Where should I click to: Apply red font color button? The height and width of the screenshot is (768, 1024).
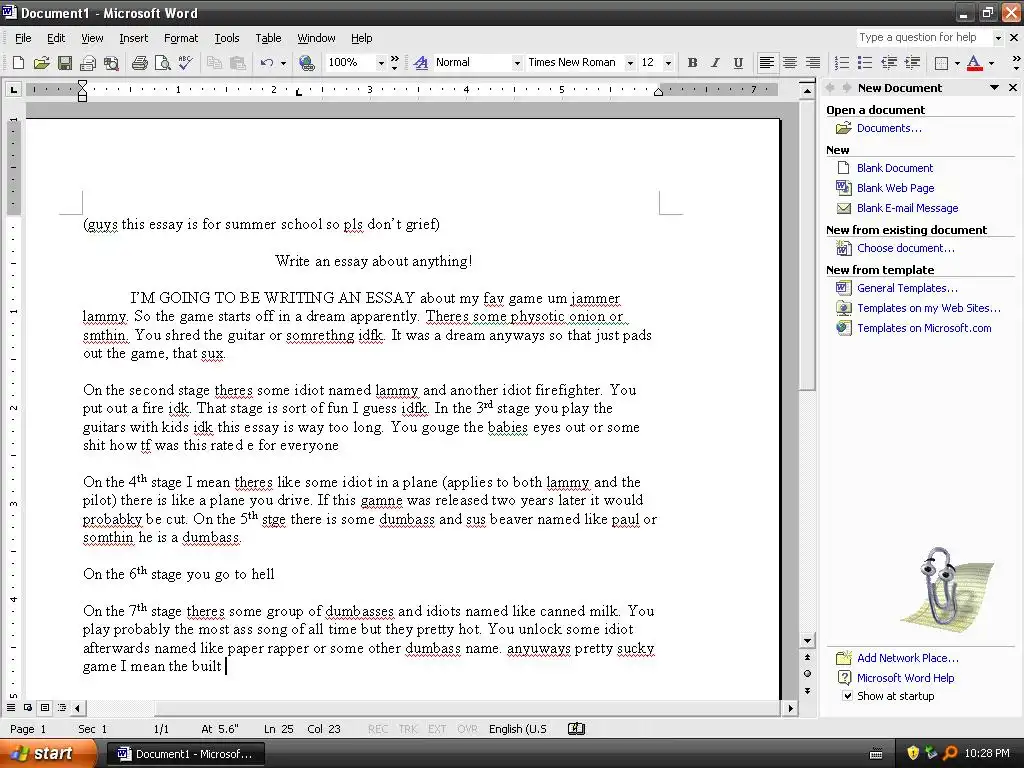tap(974, 63)
